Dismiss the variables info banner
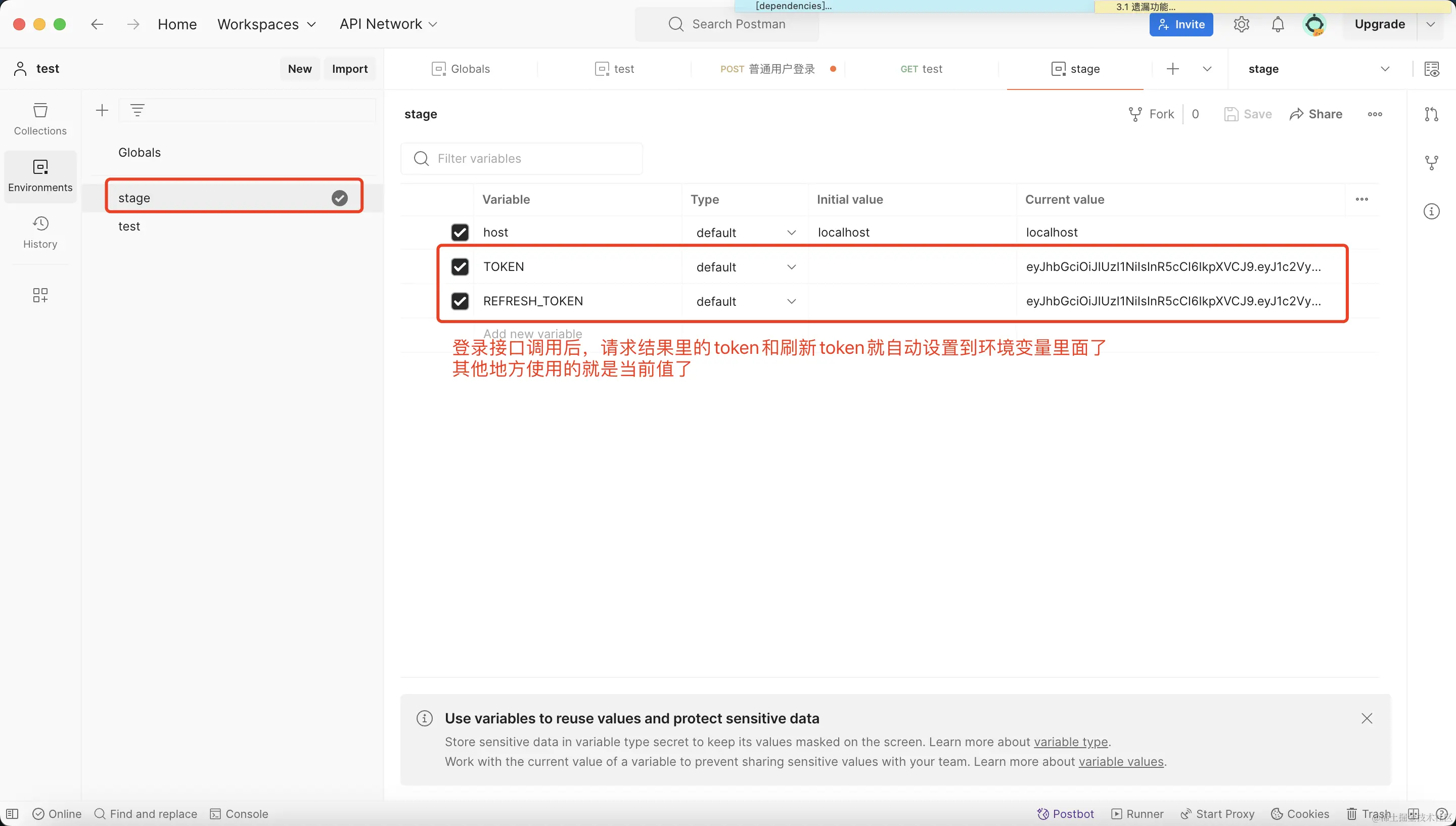Screen dimensions: 1456x826 click(x=1367, y=718)
